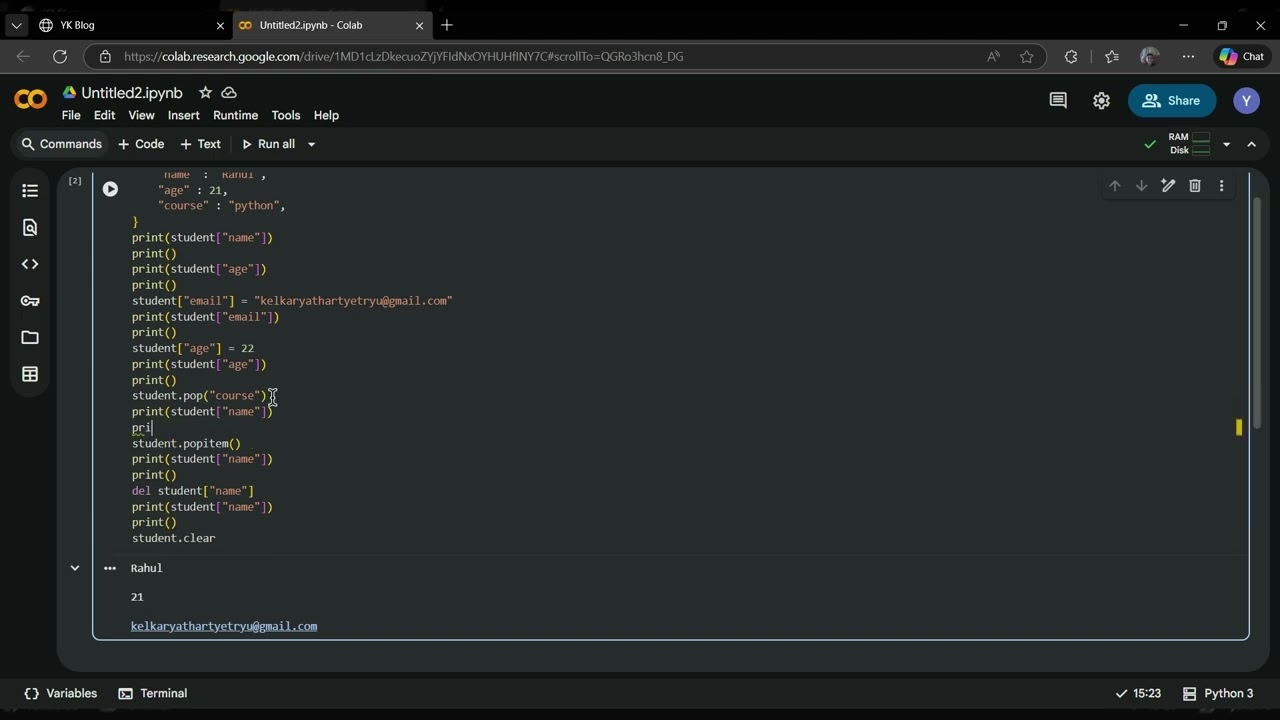This screenshot has width=1280, height=720.
Task: Bookmark this page star icon
Action: 1026,57
